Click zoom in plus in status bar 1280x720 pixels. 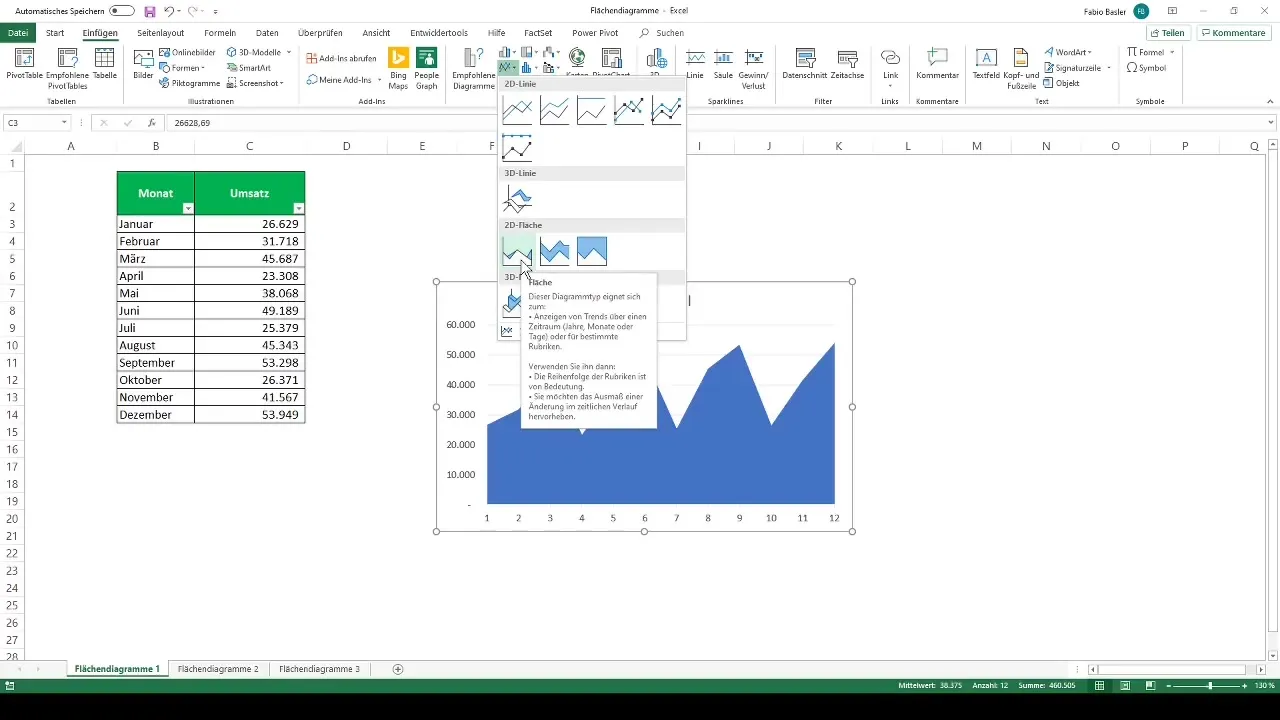(1245, 686)
